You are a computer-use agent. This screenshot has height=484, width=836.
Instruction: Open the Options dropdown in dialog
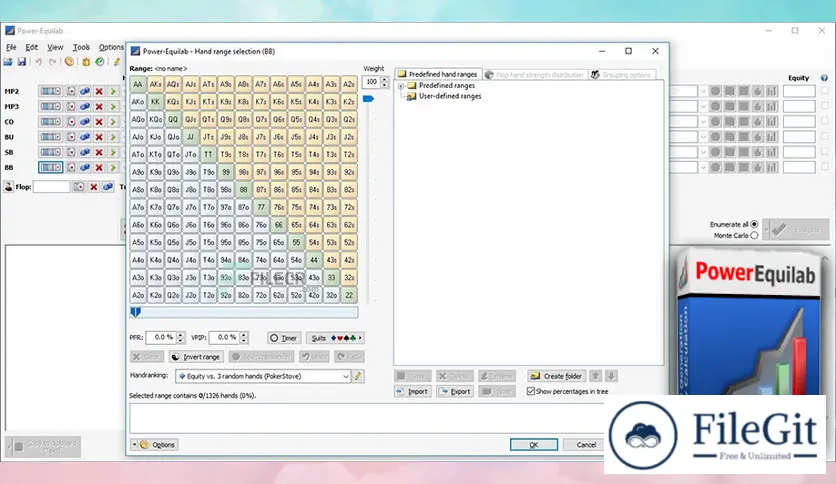(x=155, y=445)
